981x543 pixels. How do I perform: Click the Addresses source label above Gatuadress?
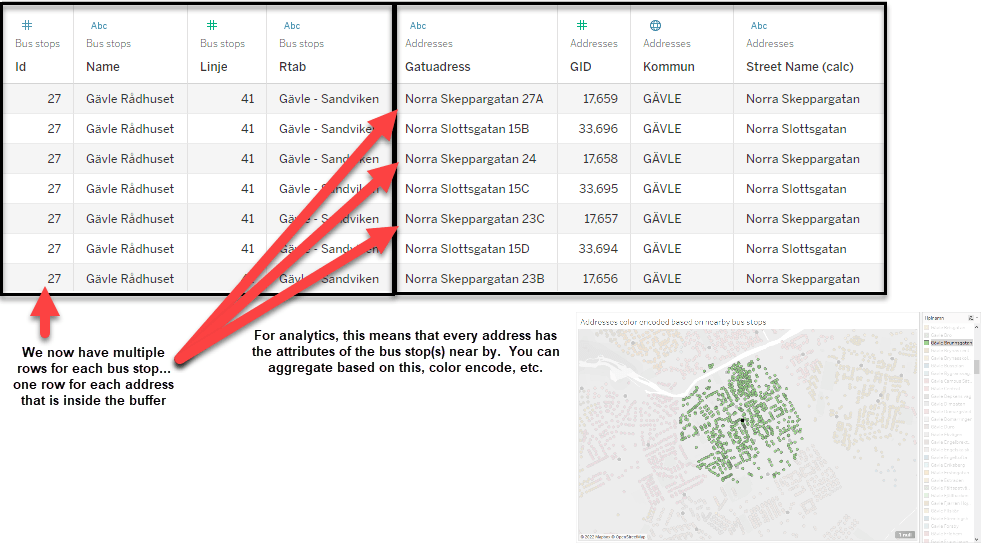pyautogui.click(x=429, y=43)
